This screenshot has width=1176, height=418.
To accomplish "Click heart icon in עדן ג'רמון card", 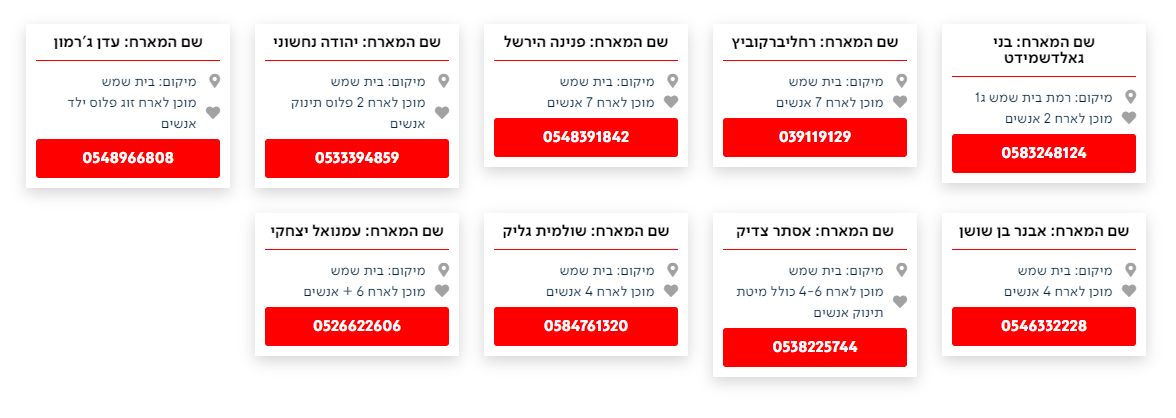I will pos(214,113).
